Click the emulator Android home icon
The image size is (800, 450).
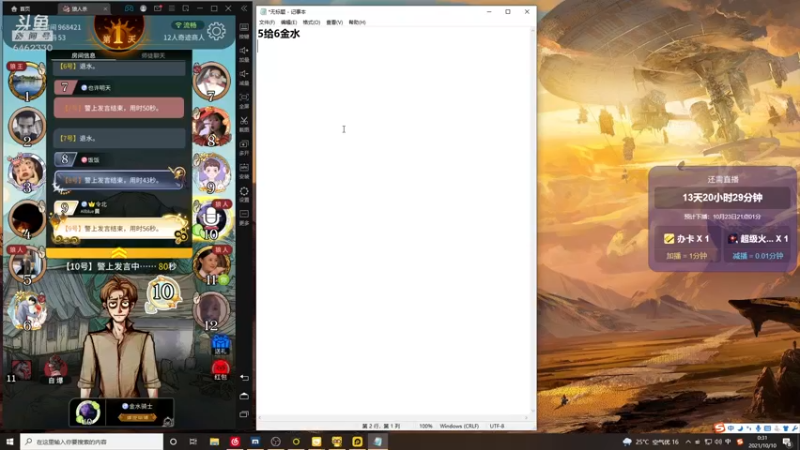point(244,396)
